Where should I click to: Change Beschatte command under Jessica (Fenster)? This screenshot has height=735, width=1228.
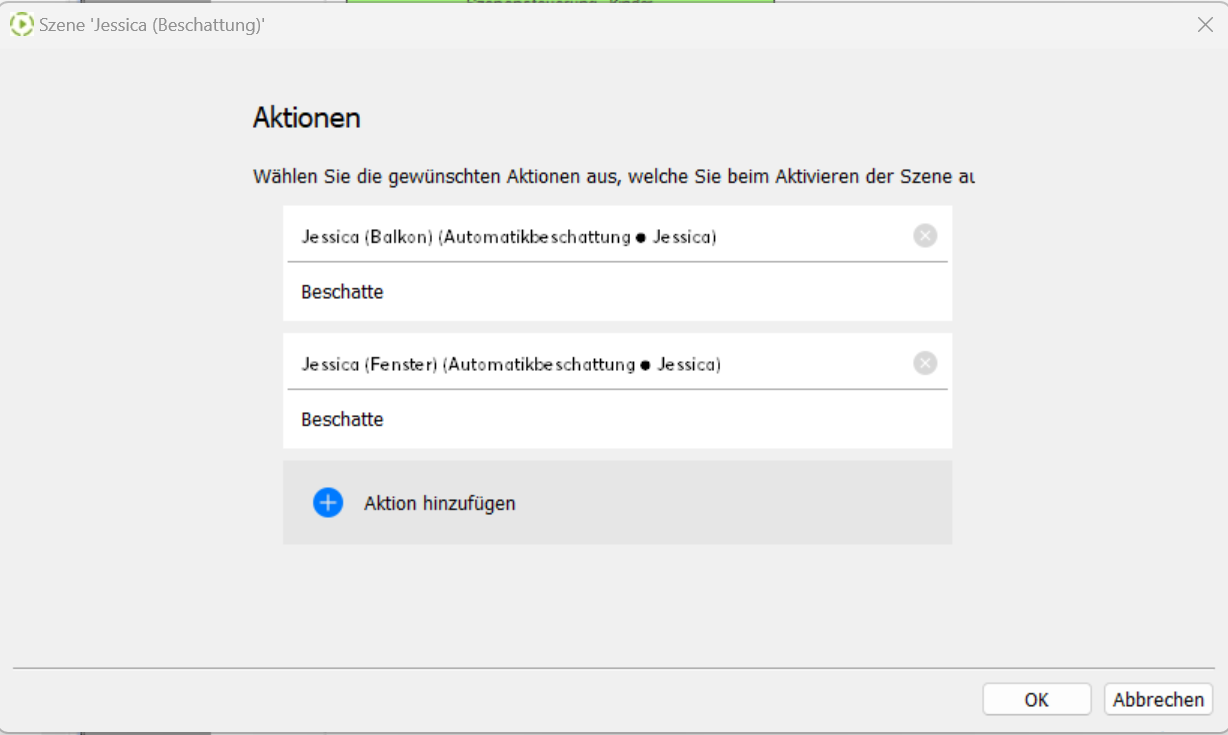[x=342, y=419]
